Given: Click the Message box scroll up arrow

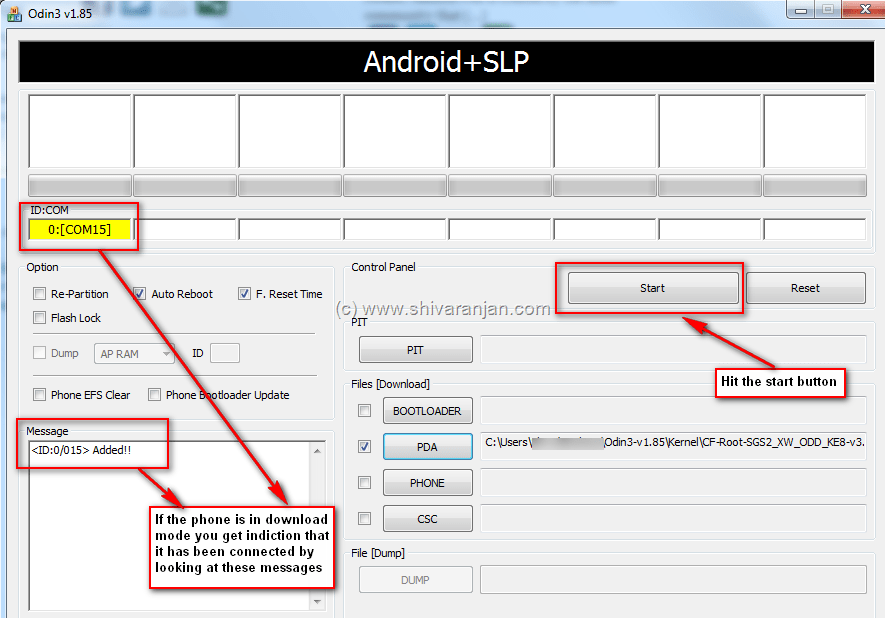Looking at the screenshot, I should click(318, 451).
